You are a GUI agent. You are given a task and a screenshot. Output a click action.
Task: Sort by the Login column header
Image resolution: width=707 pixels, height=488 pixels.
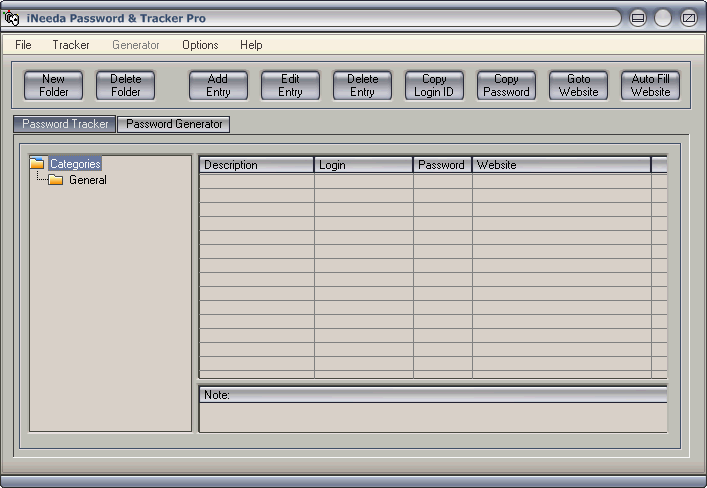tap(363, 165)
